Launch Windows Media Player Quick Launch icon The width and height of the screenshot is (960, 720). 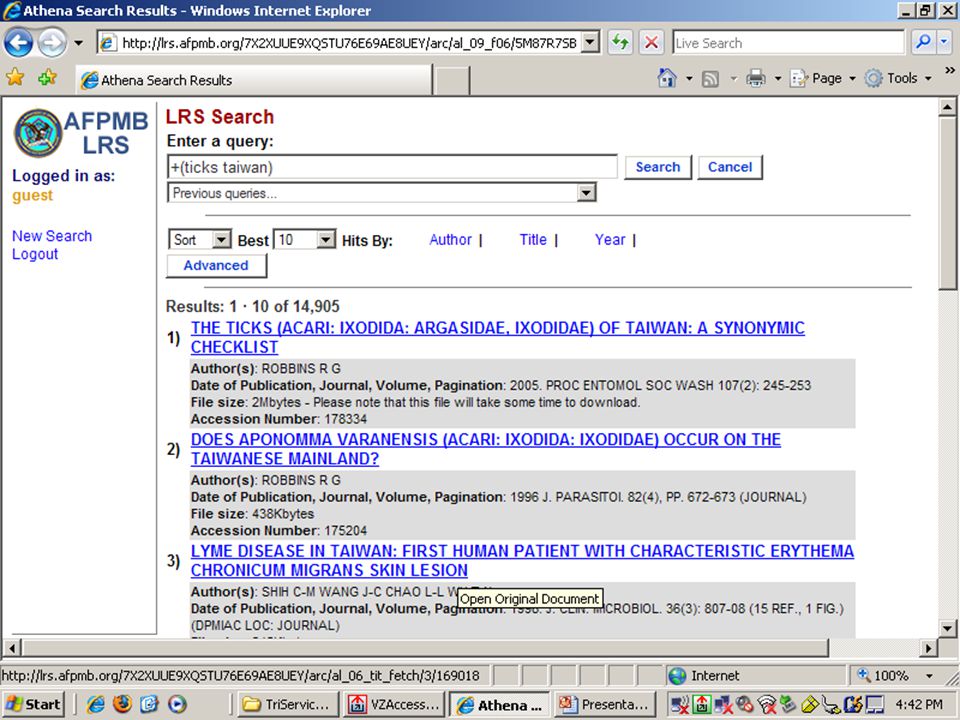[x=177, y=704]
